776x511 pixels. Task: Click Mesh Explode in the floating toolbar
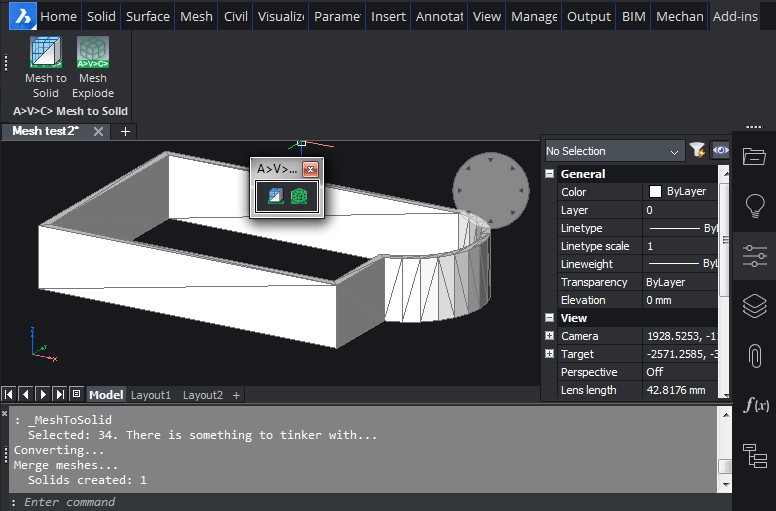click(x=298, y=198)
